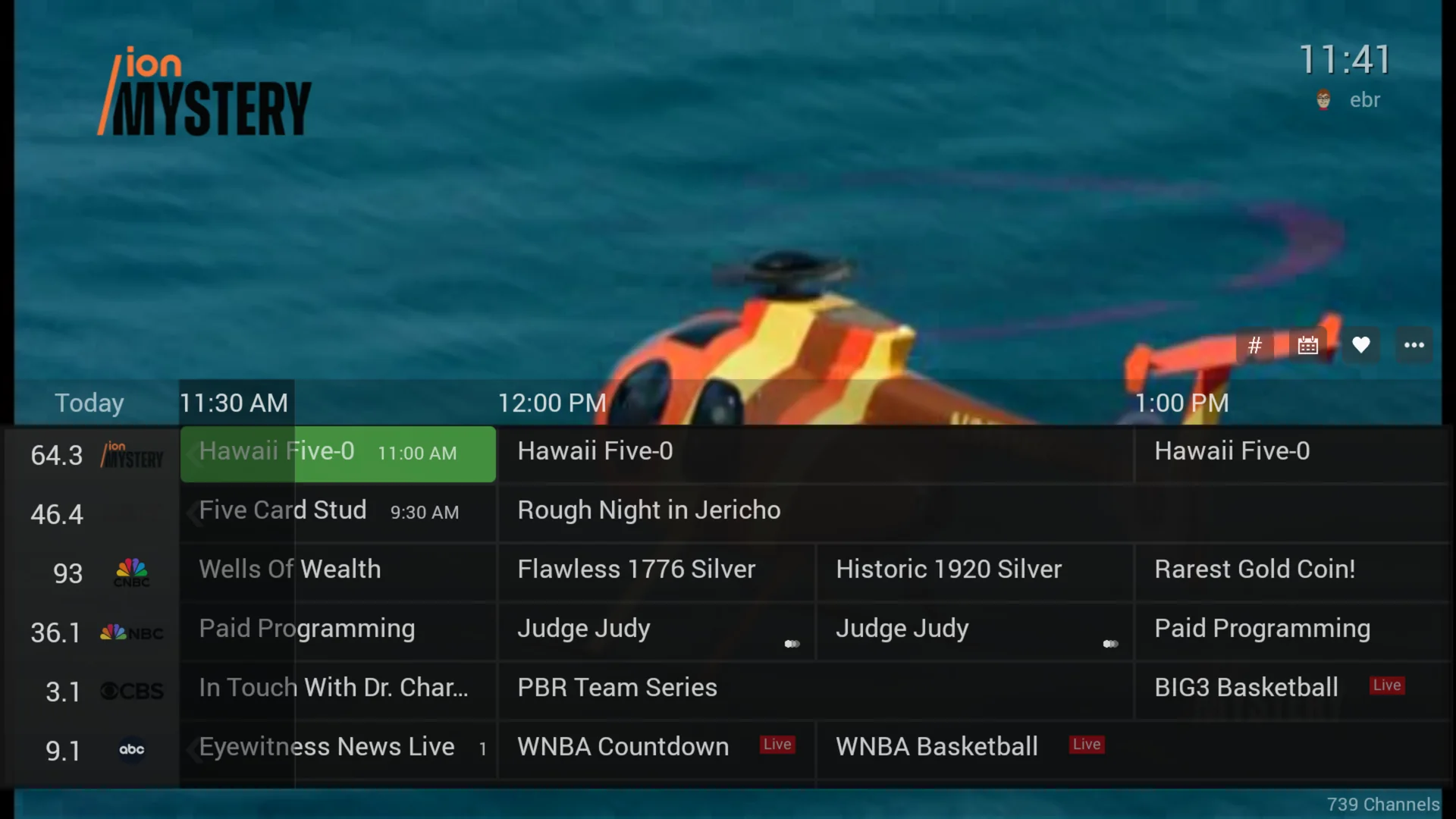Click the Today date label
1456x819 pixels.
coord(89,403)
